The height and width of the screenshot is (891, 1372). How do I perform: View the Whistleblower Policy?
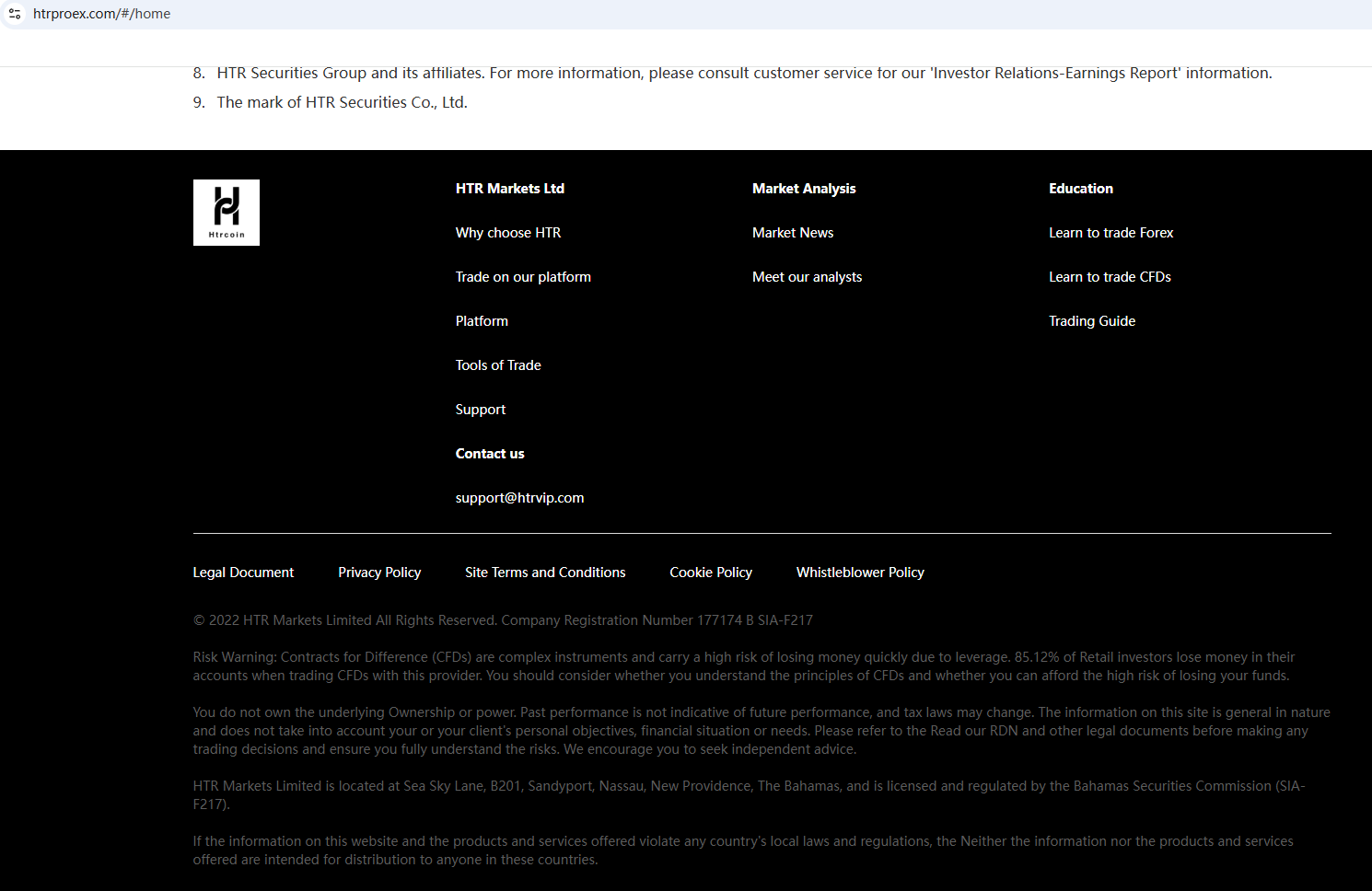860,573
